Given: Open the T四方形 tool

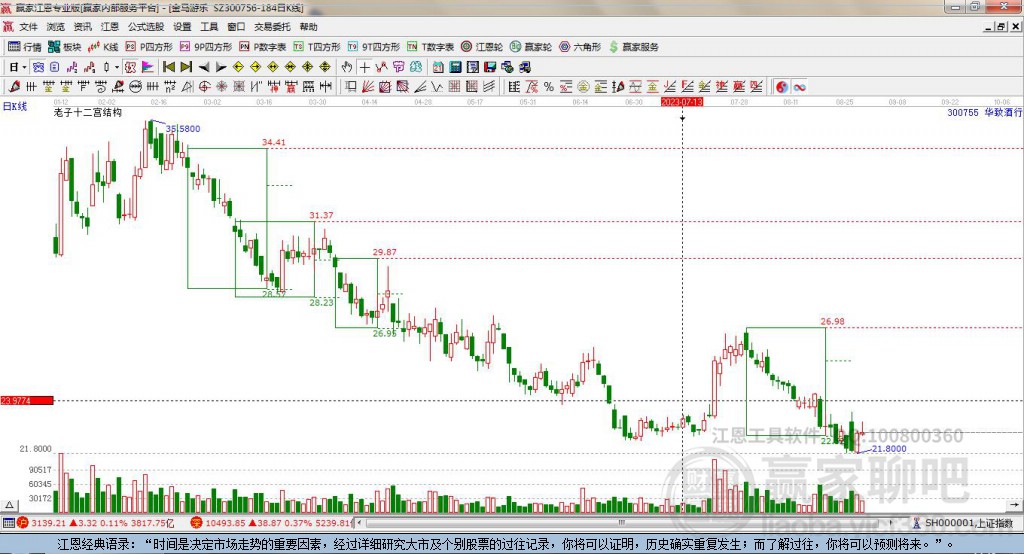Looking at the screenshot, I should 317,47.
